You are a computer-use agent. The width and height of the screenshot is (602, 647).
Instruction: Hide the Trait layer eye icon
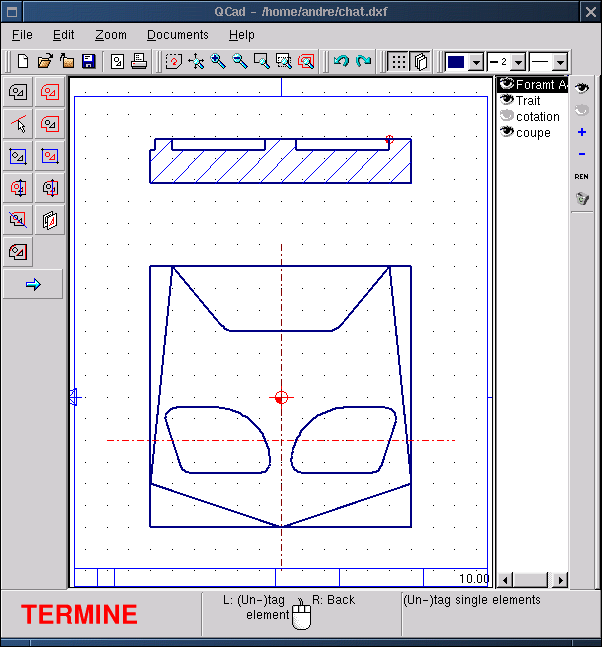tap(507, 100)
